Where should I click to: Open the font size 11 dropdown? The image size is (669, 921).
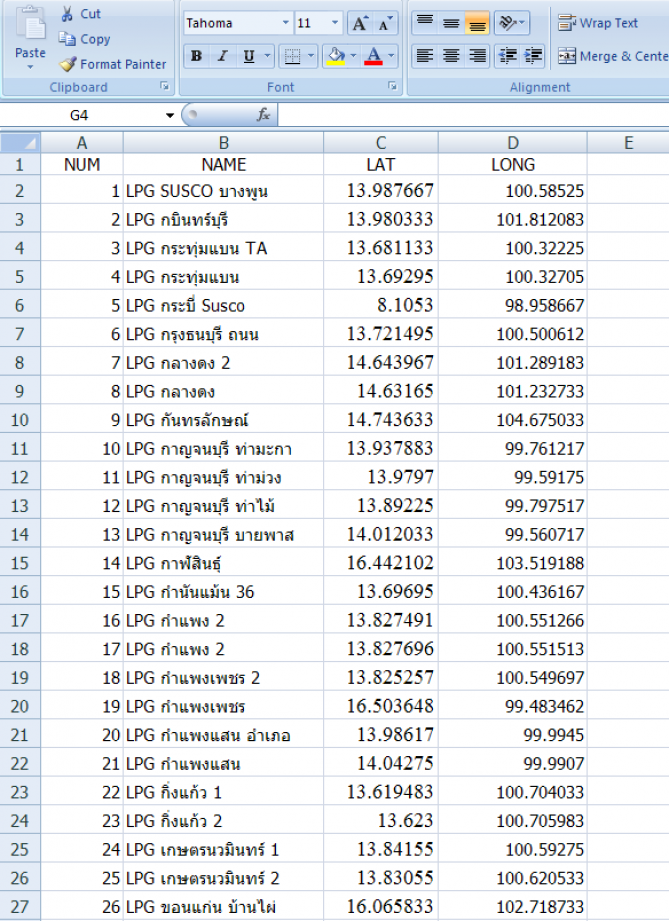coord(335,23)
